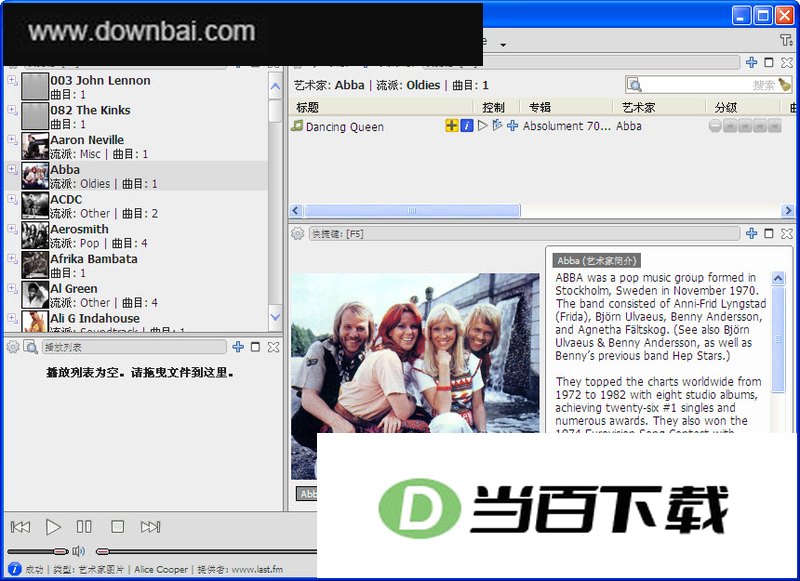Viewport: 800px width, 581px height.
Task: Pause playback
Action: tap(84, 526)
